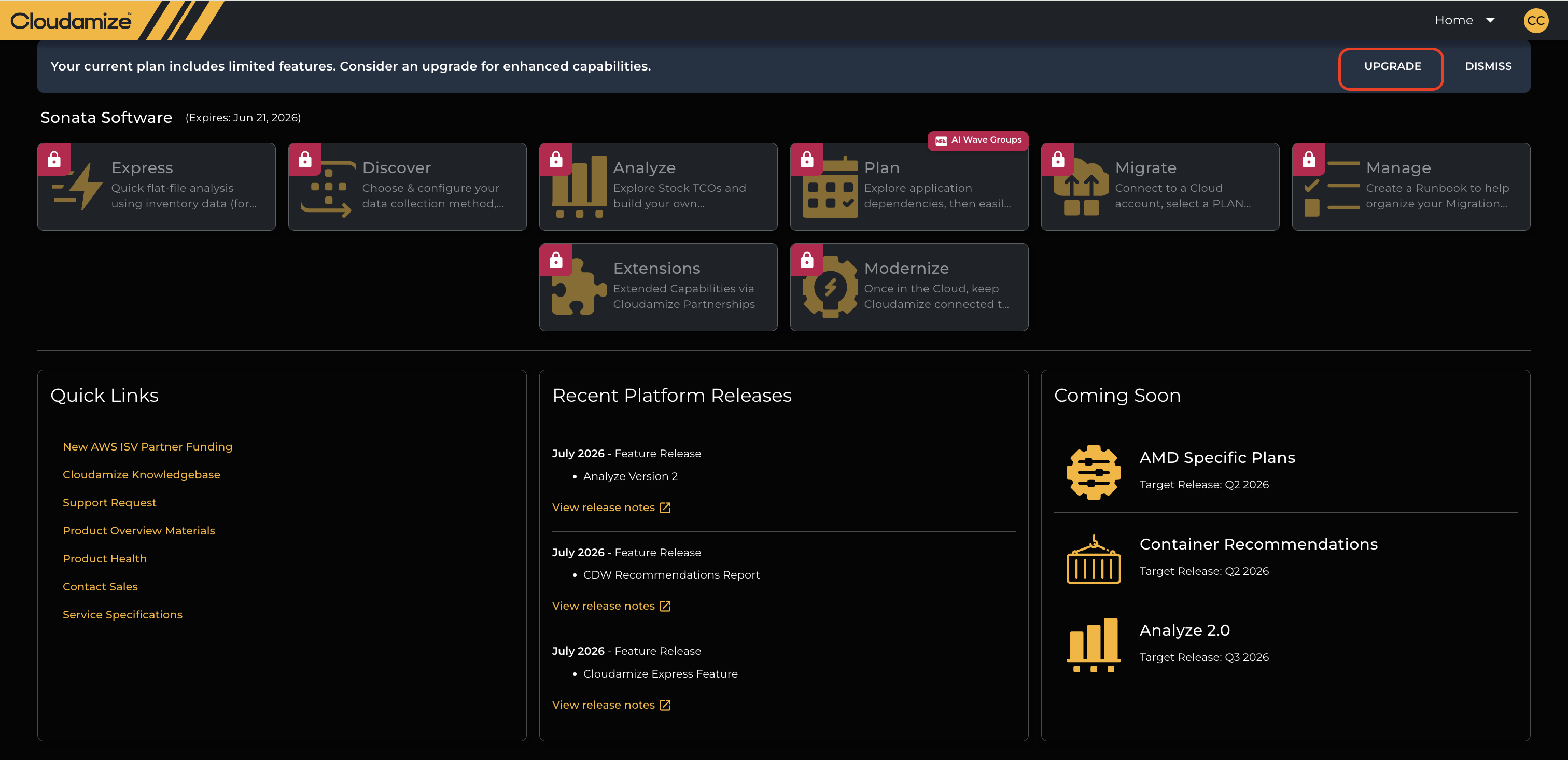This screenshot has width=1568, height=760.
Task: Click the Manage checklist icon
Action: click(1332, 188)
